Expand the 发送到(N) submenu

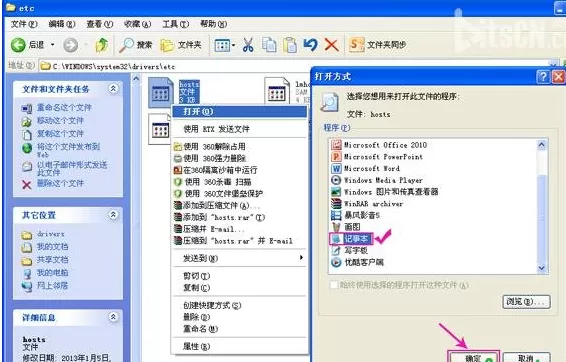pyautogui.click(x=240, y=258)
